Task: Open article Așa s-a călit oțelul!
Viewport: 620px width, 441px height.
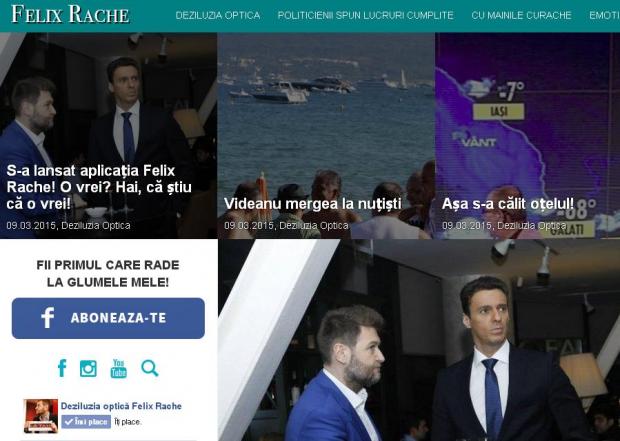Action: point(508,204)
